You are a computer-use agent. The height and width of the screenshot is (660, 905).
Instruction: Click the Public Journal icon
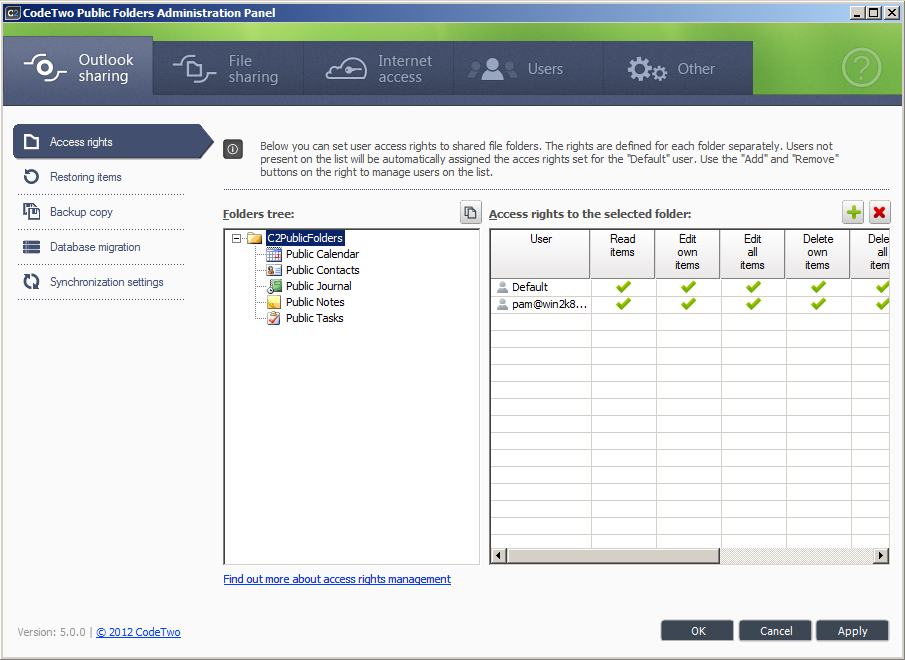click(274, 286)
